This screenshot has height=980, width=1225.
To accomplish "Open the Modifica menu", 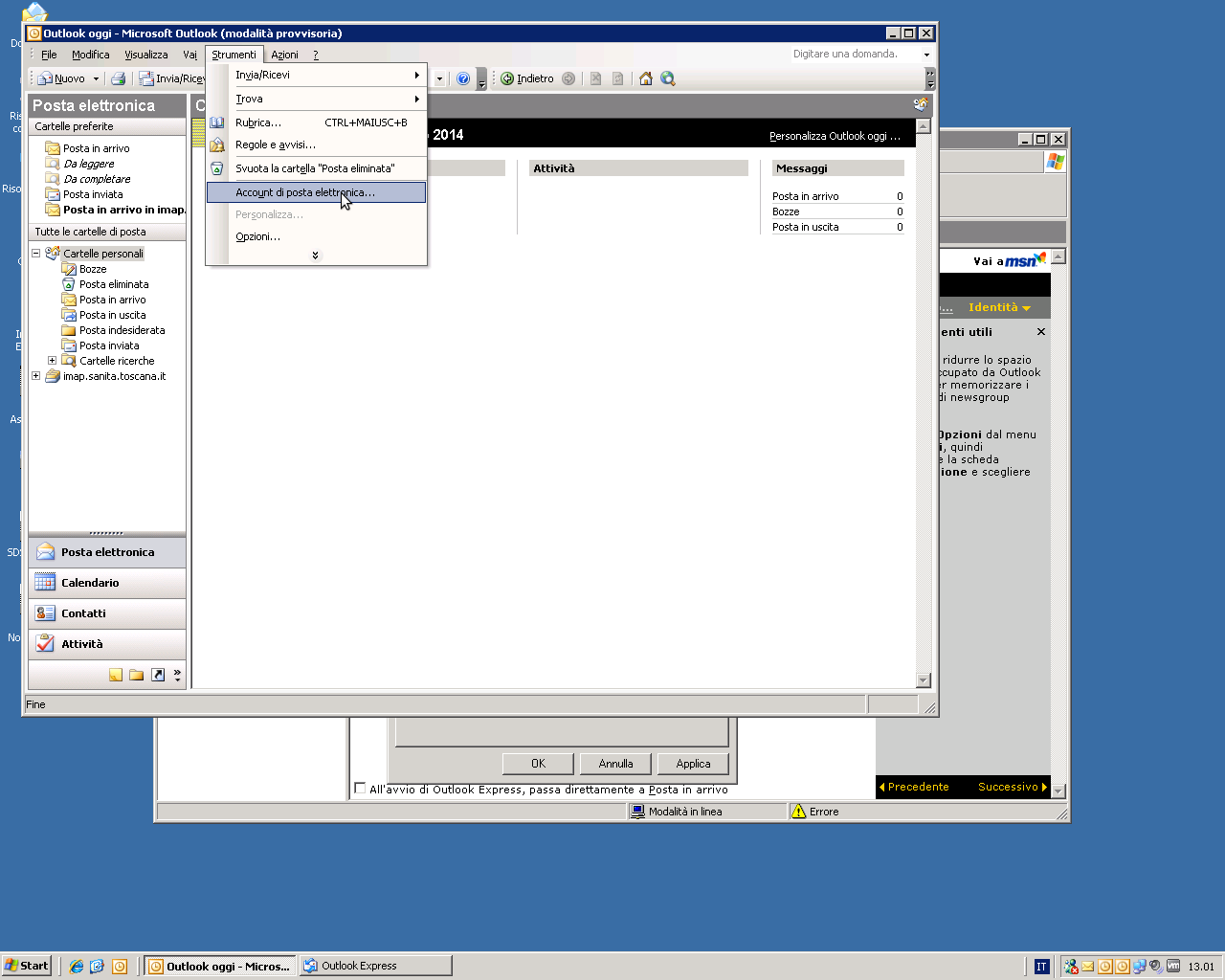I will point(90,55).
